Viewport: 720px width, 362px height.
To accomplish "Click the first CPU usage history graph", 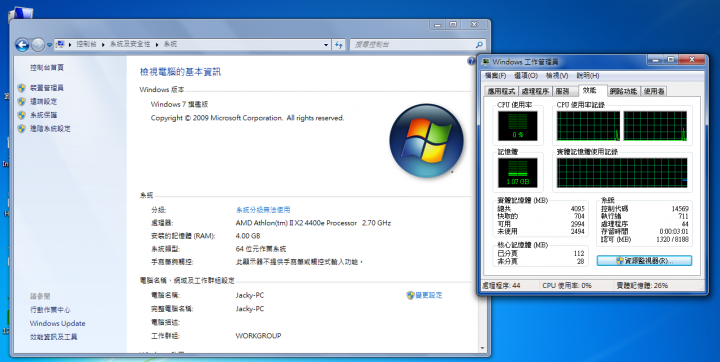I will click(x=588, y=125).
